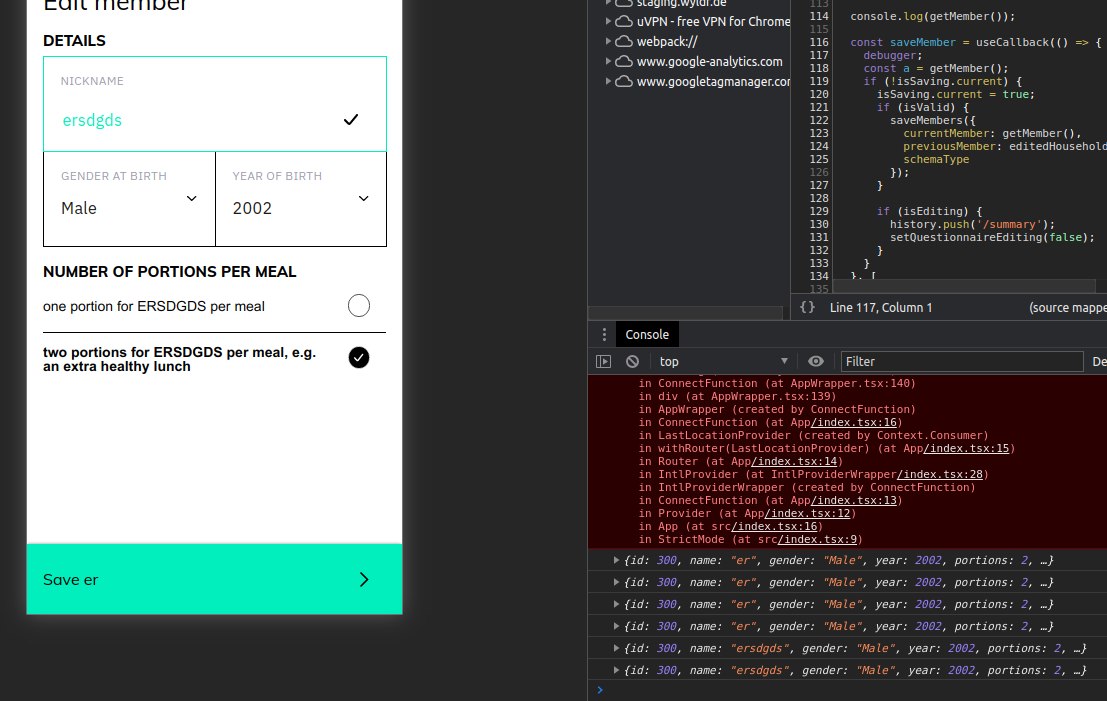This screenshot has width=1107, height=701.
Task: Click the console Filter input
Action: click(x=962, y=361)
